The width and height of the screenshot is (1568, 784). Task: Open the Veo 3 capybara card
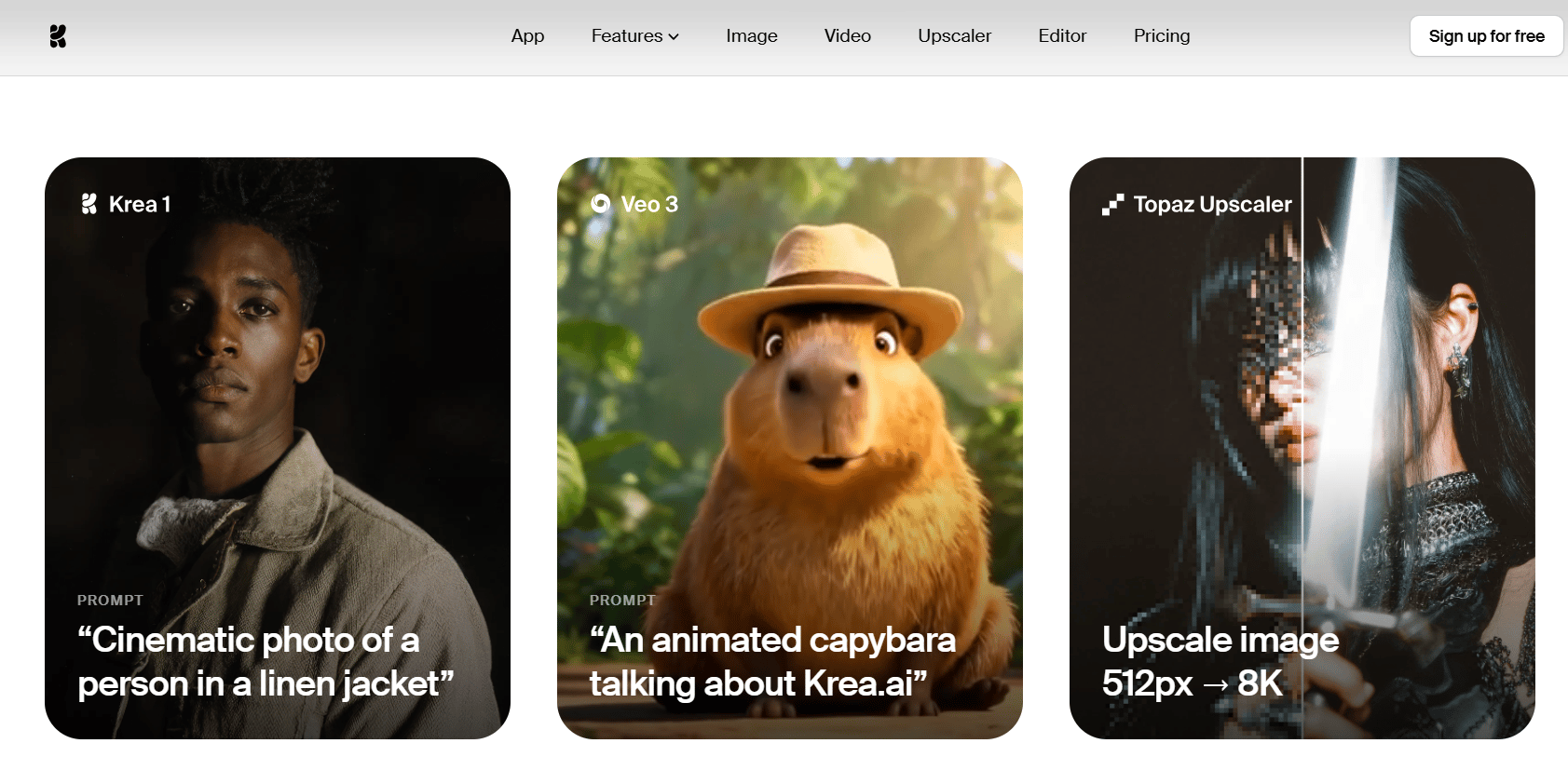790,448
